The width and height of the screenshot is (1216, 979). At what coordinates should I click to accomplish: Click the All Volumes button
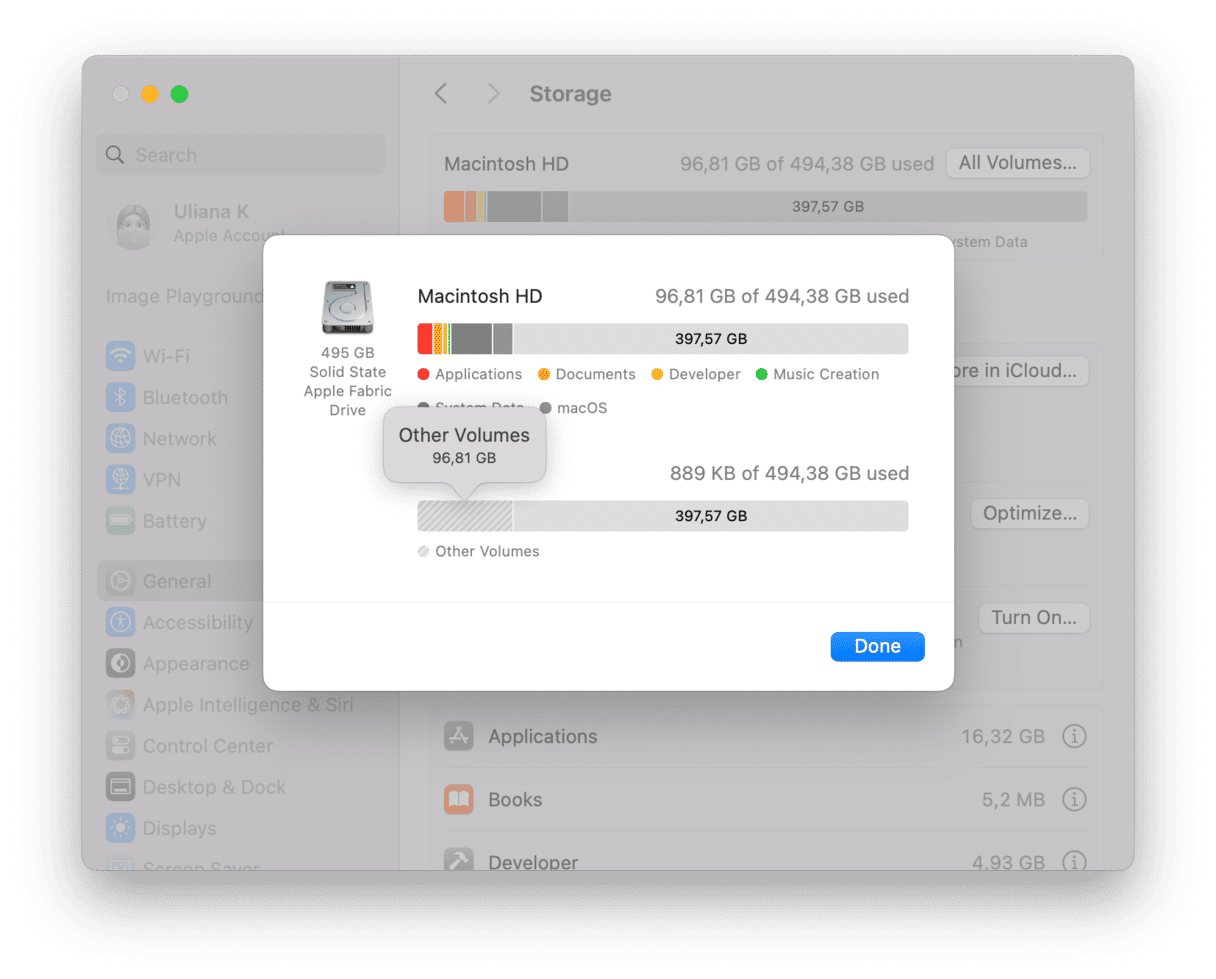point(1018,163)
